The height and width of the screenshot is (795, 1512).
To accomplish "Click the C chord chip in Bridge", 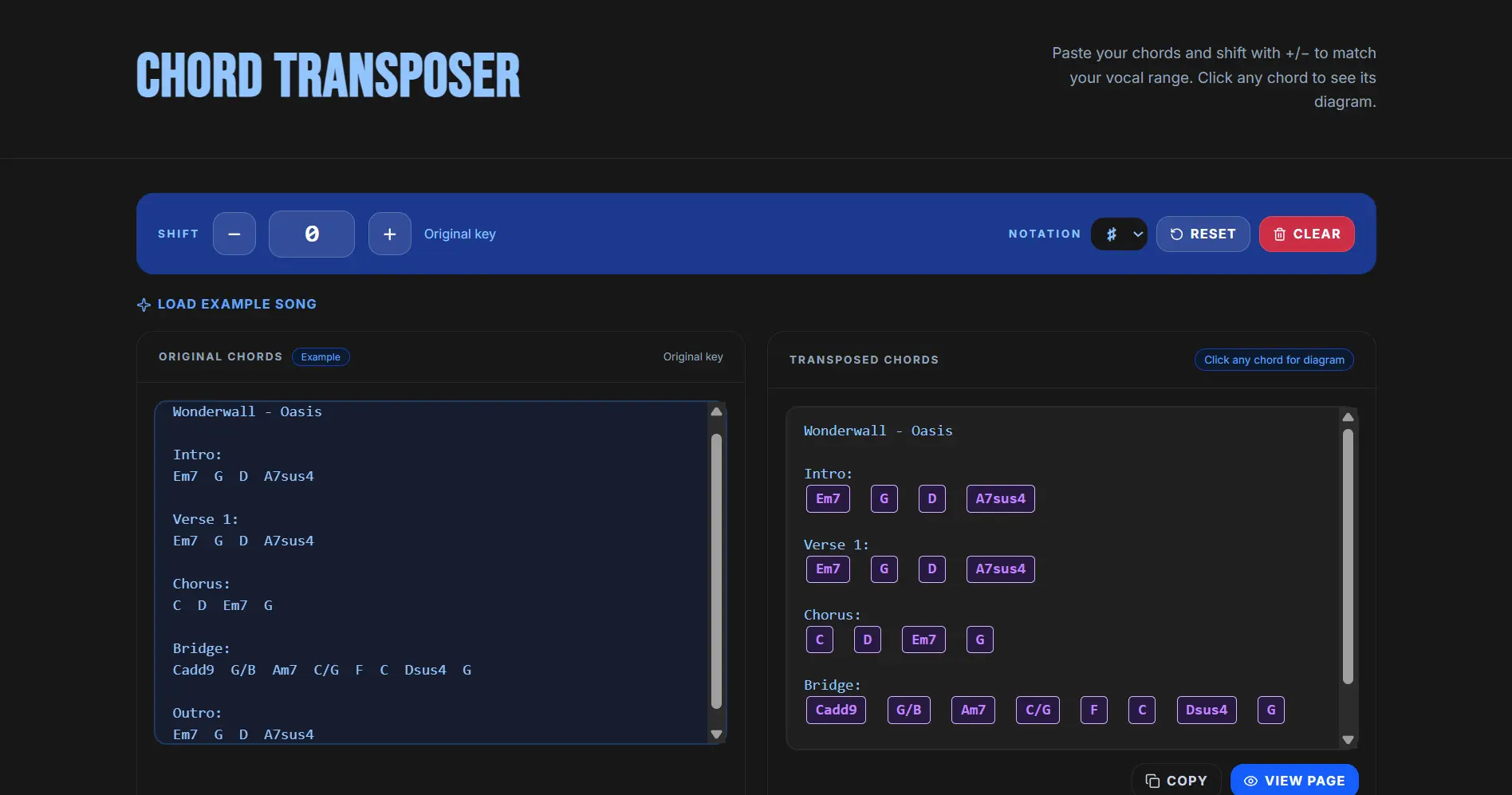I will [1142, 710].
